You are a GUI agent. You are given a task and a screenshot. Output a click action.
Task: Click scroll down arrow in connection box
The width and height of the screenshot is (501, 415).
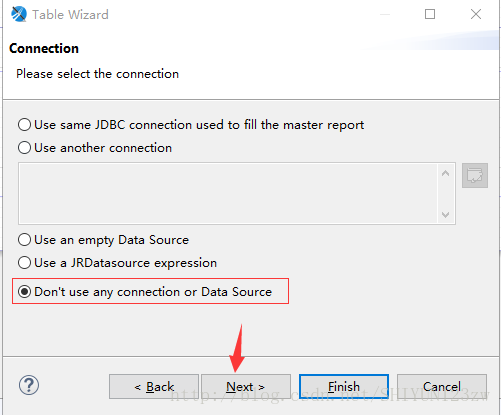point(445,214)
